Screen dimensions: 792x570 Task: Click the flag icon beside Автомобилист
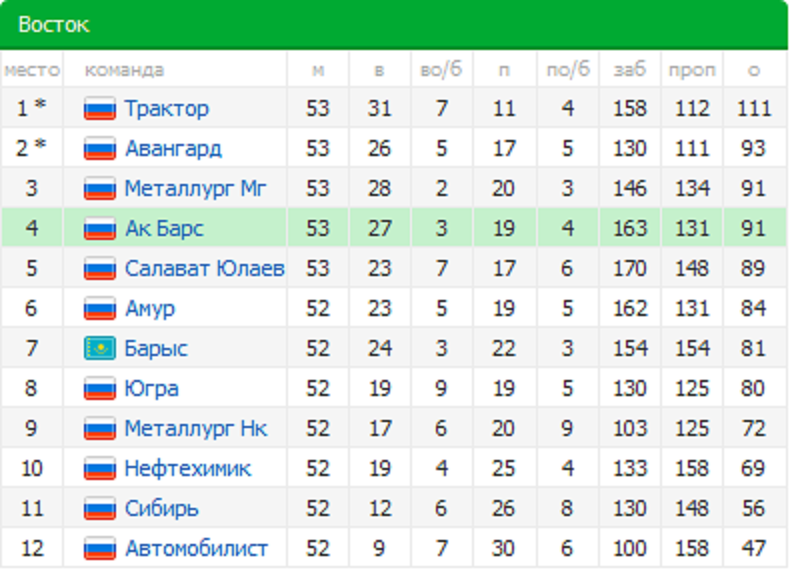100,549
